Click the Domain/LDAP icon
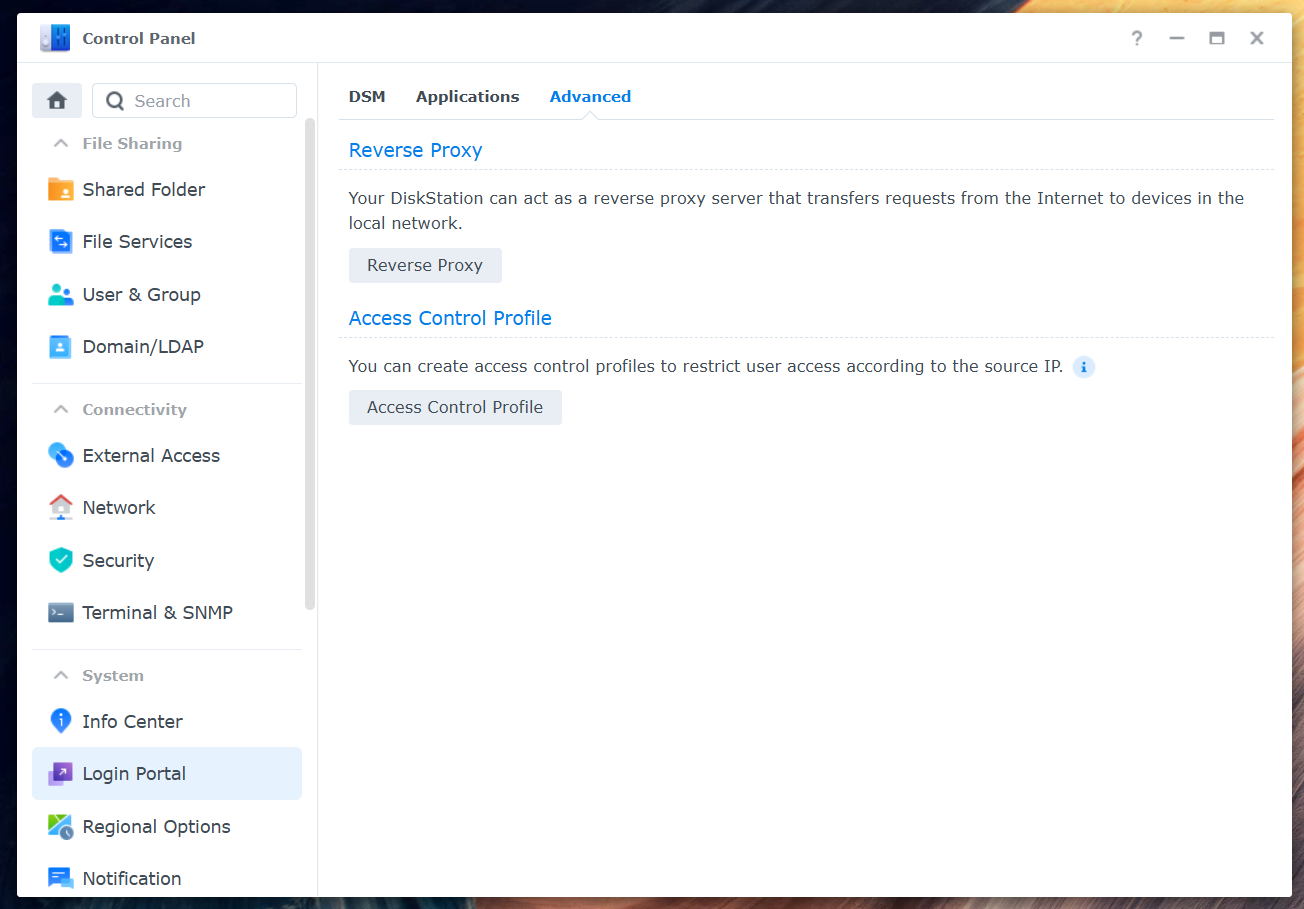The height and width of the screenshot is (909, 1304). [60, 346]
